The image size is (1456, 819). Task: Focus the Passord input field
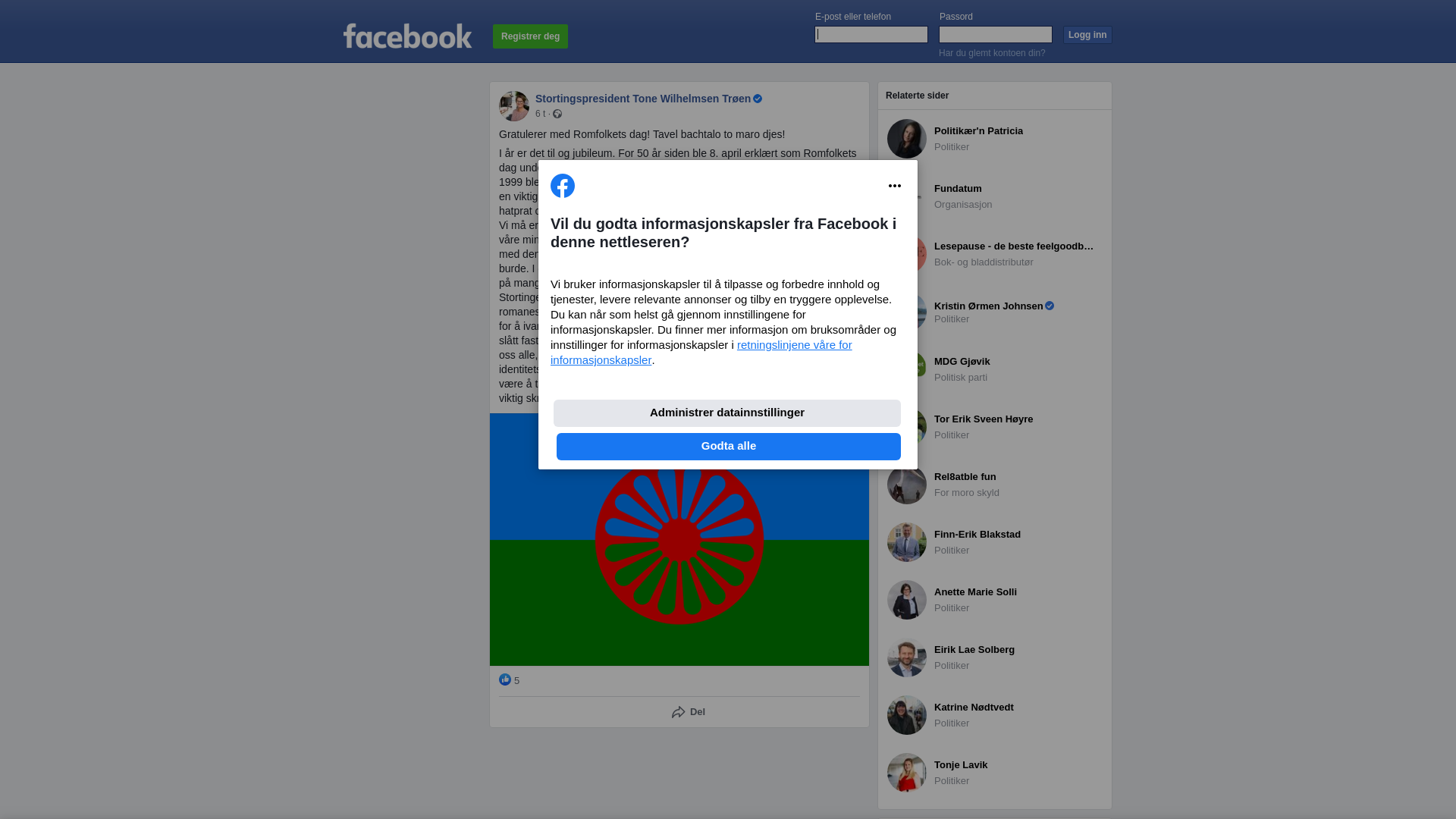tap(996, 35)
